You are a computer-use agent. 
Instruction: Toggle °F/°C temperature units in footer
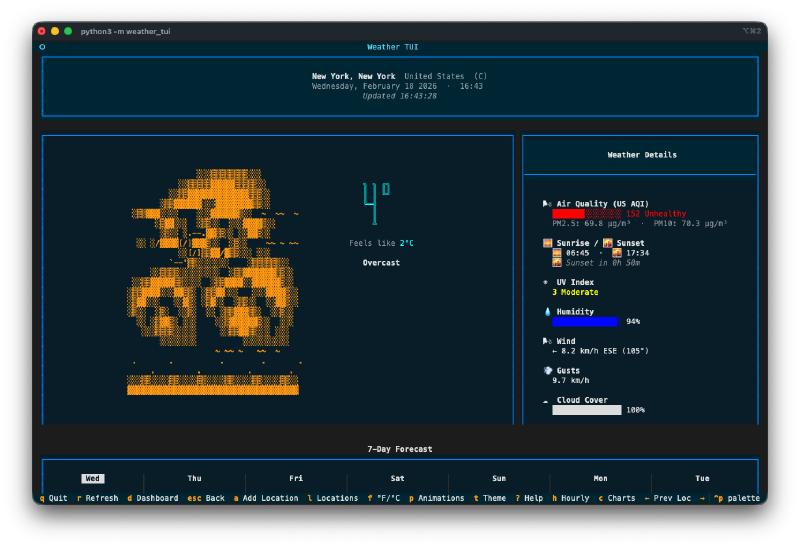pyautogui.click(x=383, y=498)
